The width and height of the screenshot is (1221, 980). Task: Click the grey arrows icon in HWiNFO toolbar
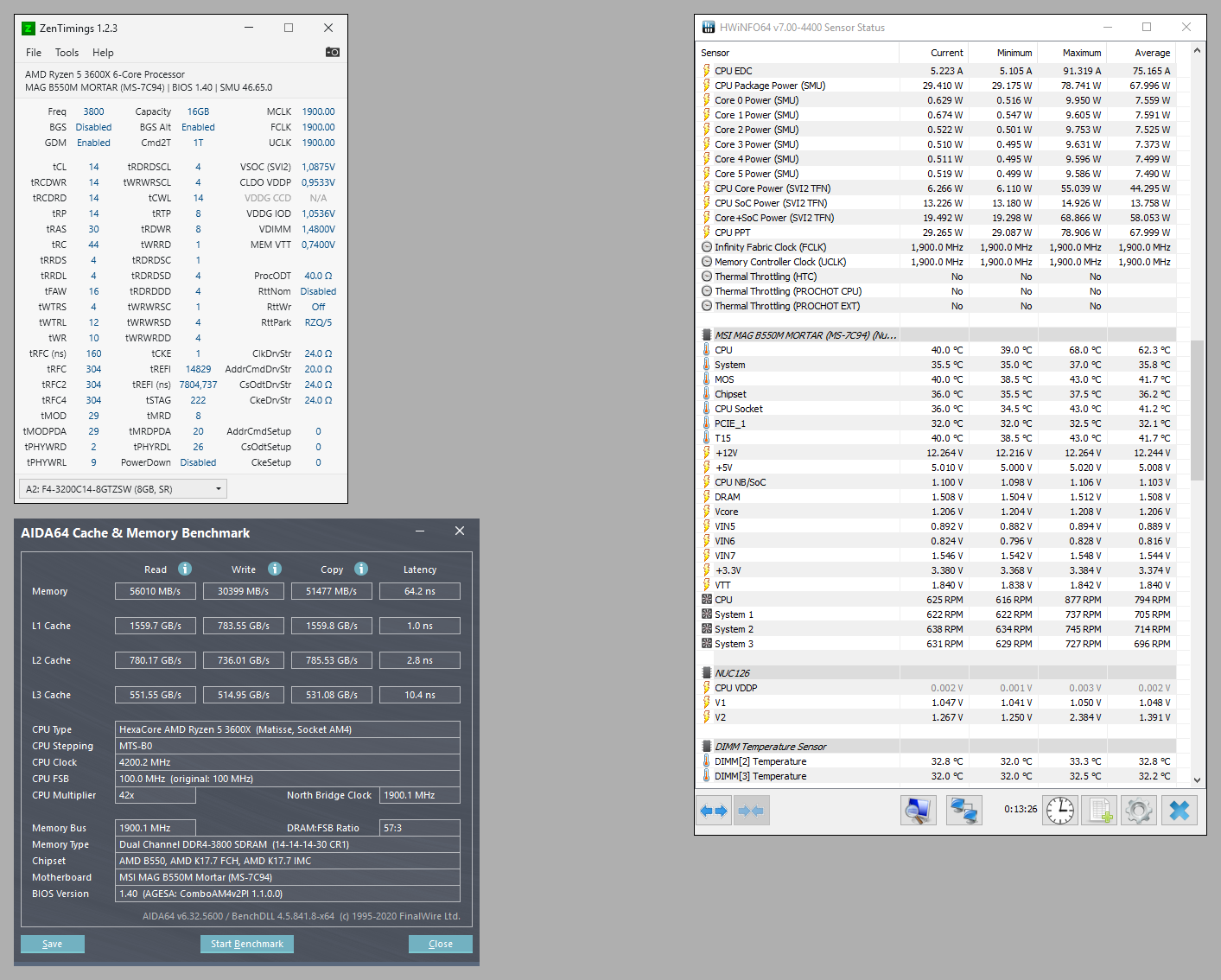(752, 811)
